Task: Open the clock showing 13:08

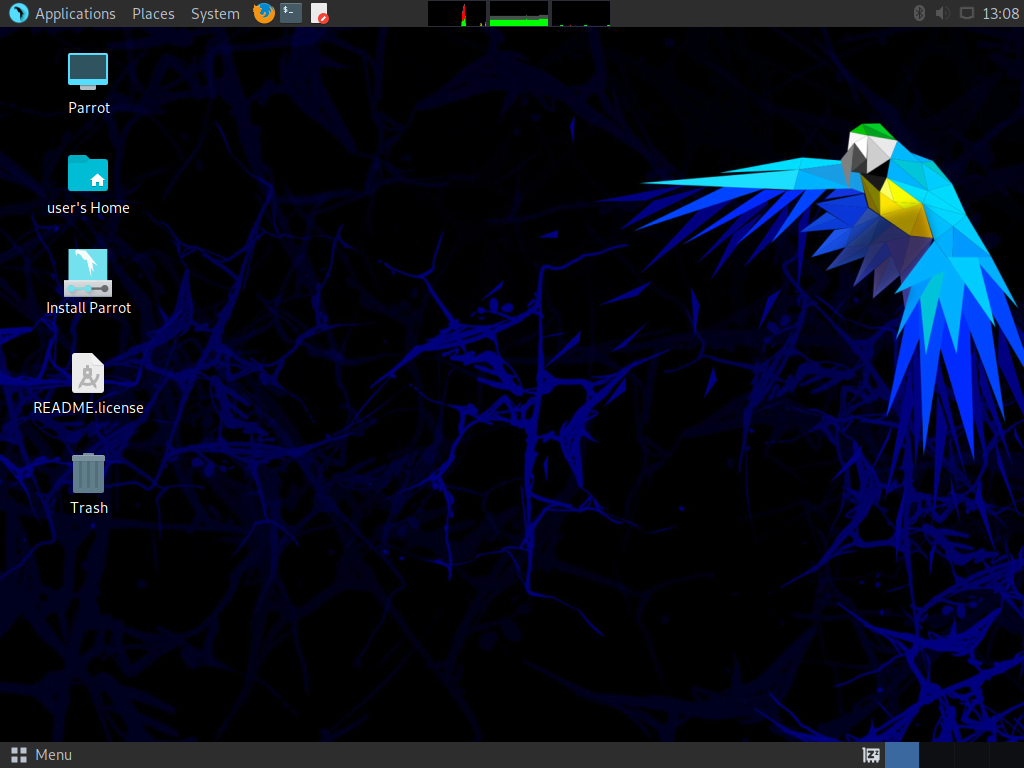Action: (1000, 14)
